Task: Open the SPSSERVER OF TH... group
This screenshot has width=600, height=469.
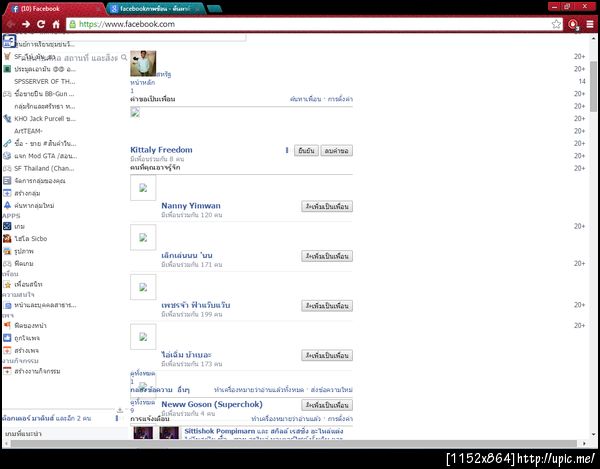Action: [45, 81]
